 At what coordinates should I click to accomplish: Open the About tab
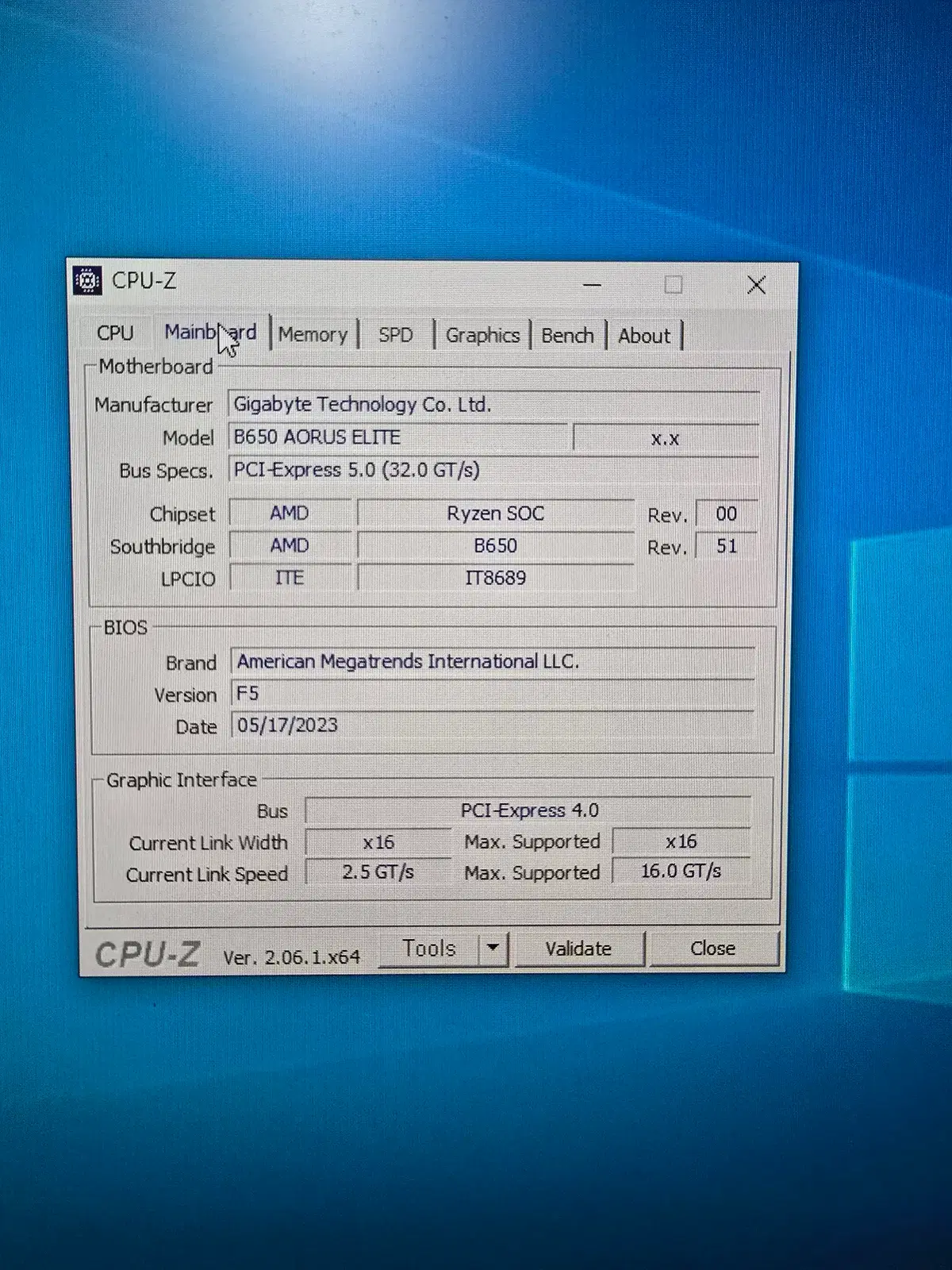(x=644, y=336)
